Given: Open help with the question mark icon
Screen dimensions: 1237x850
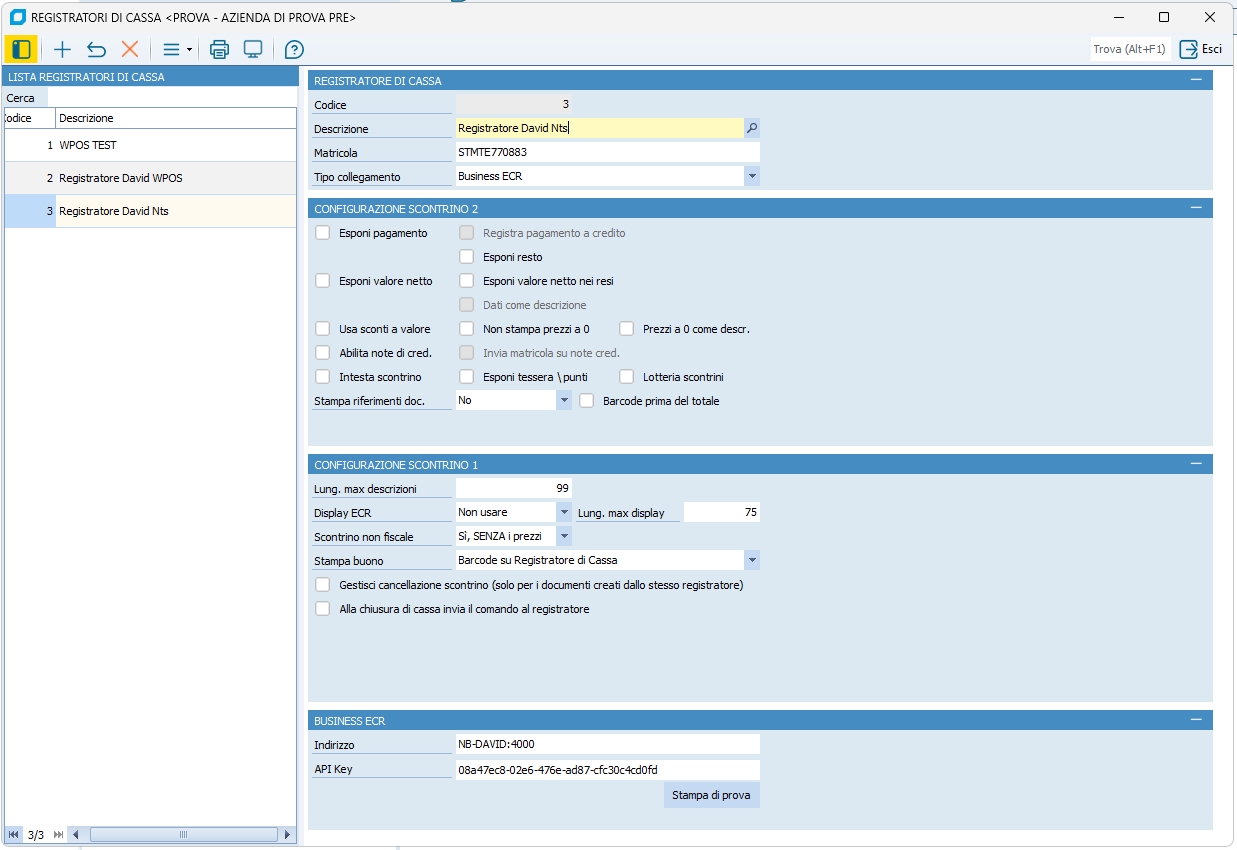Looking at the screenshot, I should pyautogui.click(x=294, y=49).
